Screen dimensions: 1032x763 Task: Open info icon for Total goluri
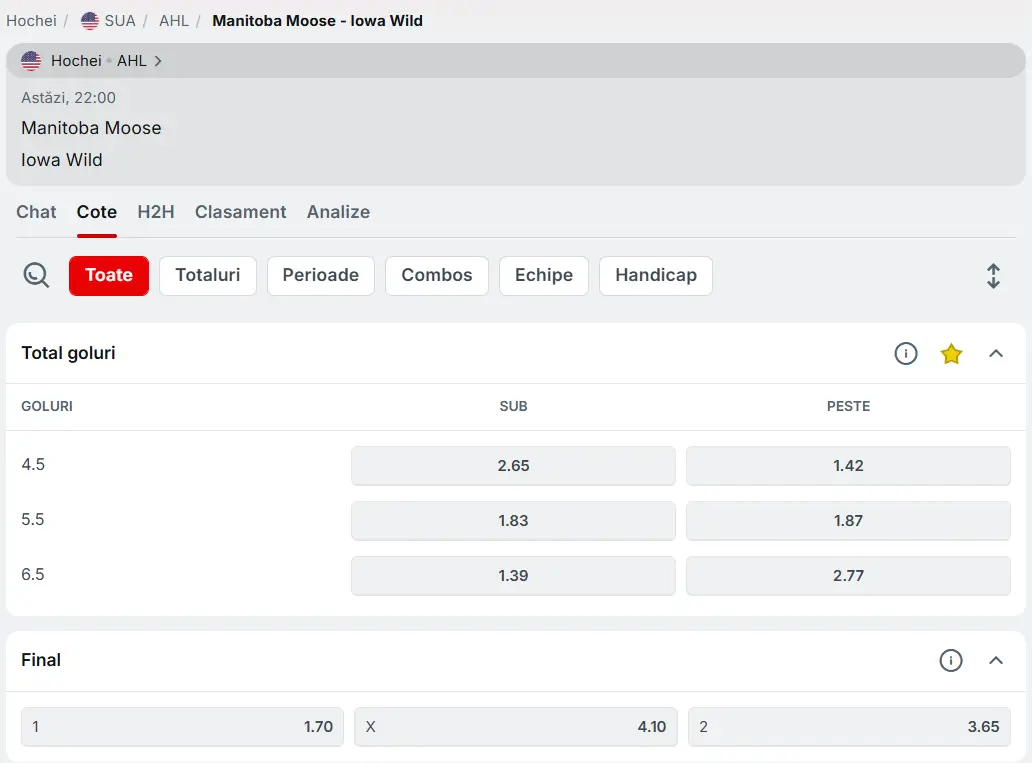pos(906,353)
